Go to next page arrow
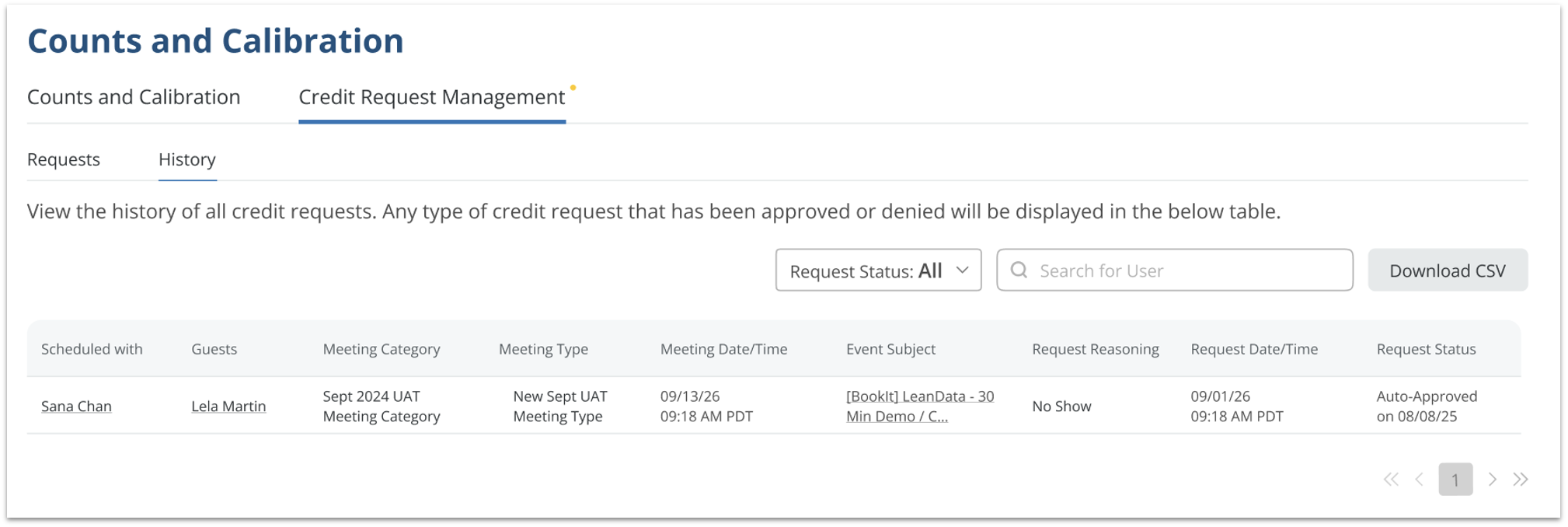 click(x=1492, y=480)
